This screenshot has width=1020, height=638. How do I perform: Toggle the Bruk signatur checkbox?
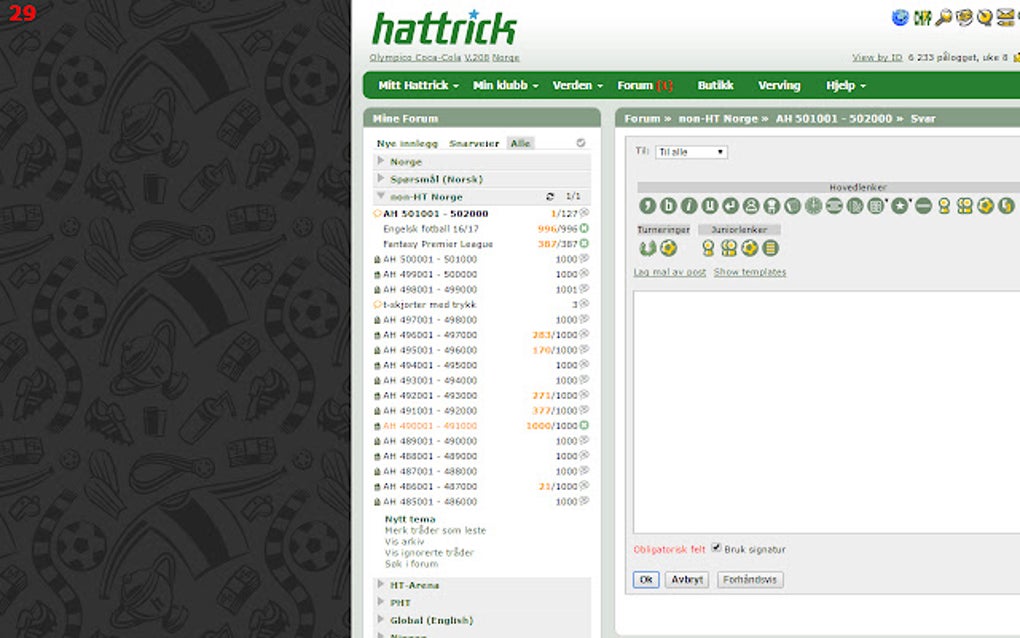click(716, 548)
